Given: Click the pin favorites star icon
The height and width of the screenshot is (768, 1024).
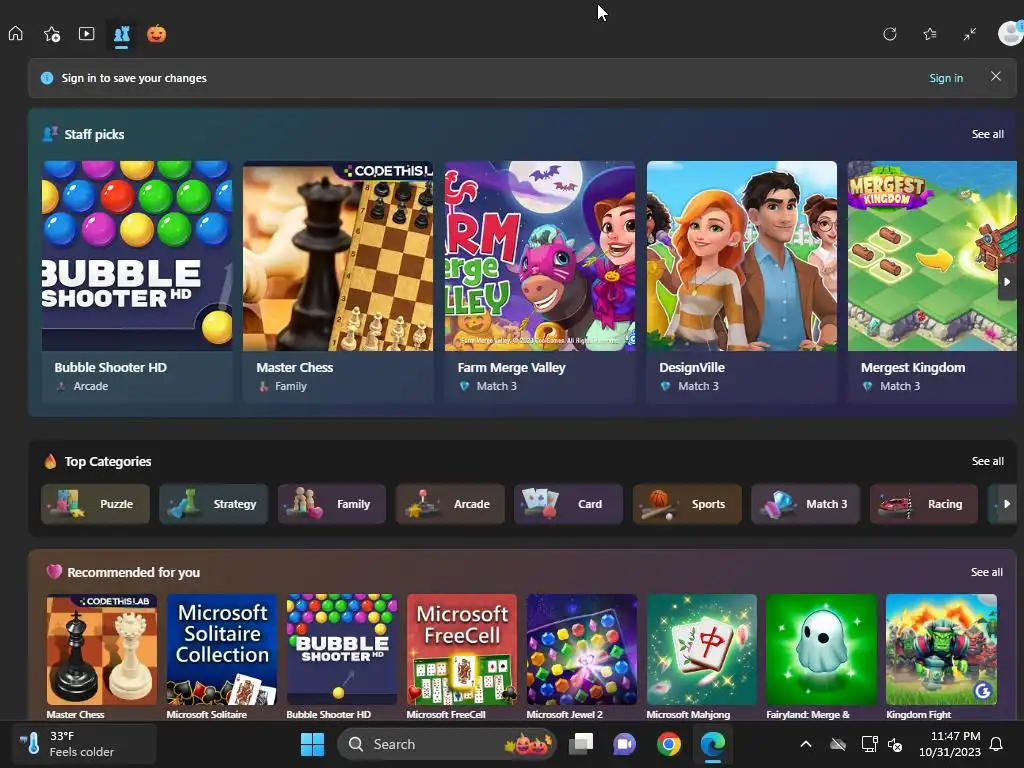Looking at the screenshot, I should [x=930, y=34].
